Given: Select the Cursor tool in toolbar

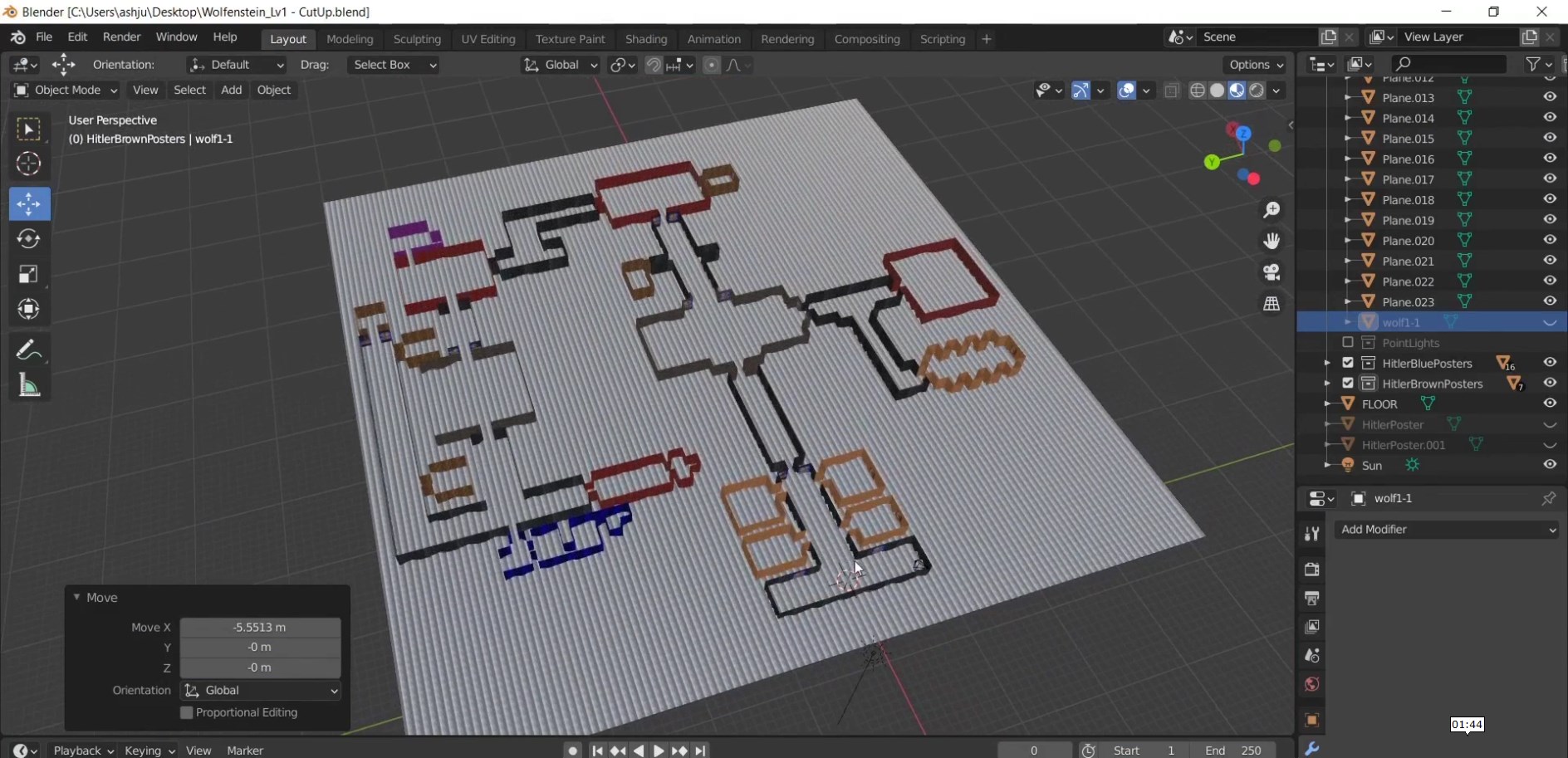Looking at the screenshot, I should (29, 164).
